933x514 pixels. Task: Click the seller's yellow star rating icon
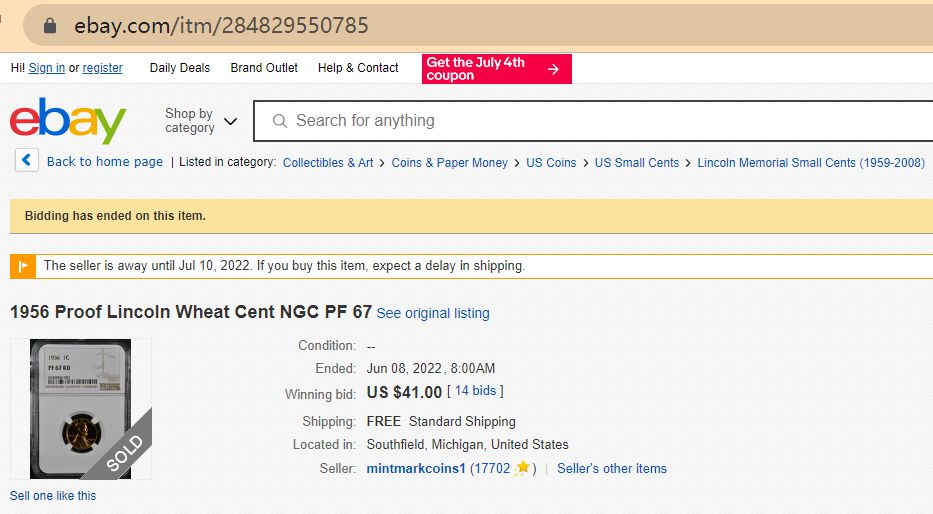pos(522,468)
